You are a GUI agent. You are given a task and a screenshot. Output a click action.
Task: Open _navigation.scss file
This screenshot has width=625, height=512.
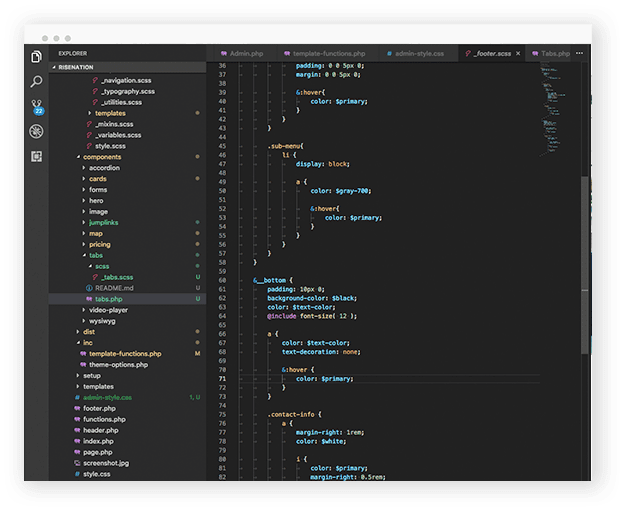pyautogui.click(x=126, y=80)
